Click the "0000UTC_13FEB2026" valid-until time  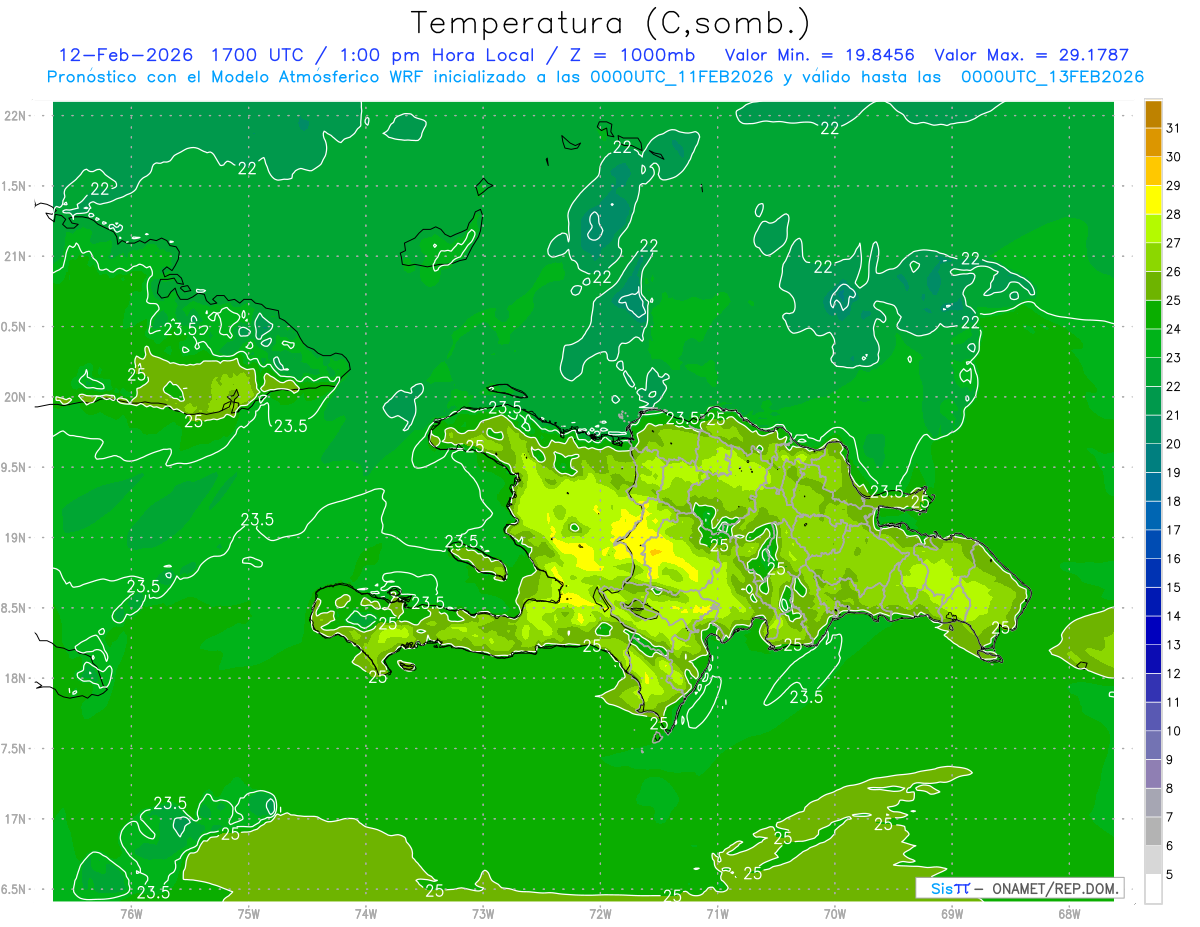pyautogui.click(x=1052, y=77)
